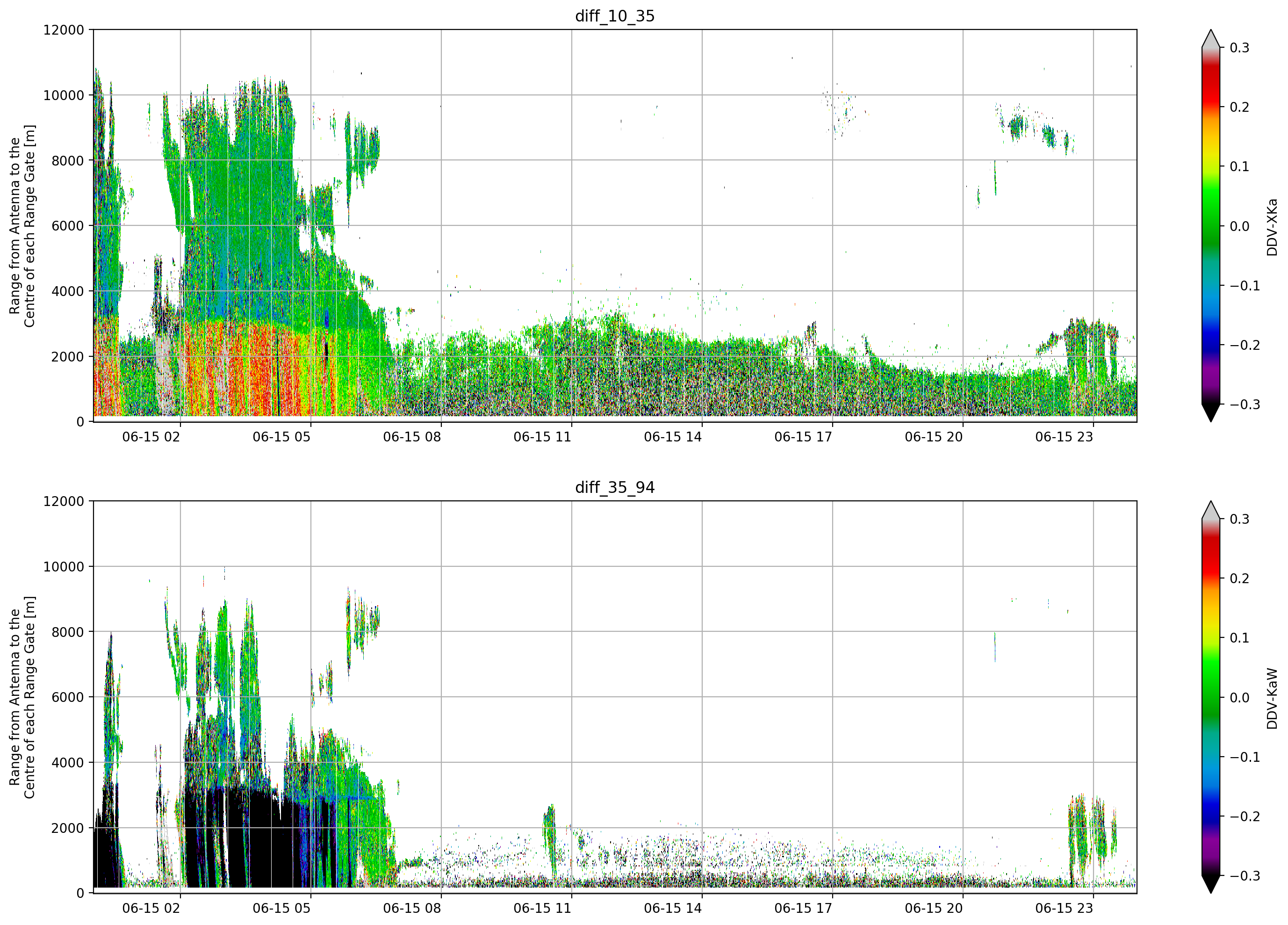Click '06-15 05' x-tick under diff_10_35

tap(282, 437)
